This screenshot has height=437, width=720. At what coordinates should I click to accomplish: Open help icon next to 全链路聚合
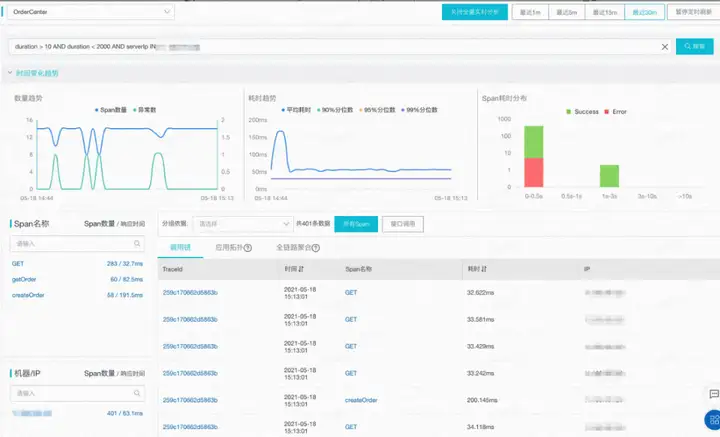coord(315,248)
